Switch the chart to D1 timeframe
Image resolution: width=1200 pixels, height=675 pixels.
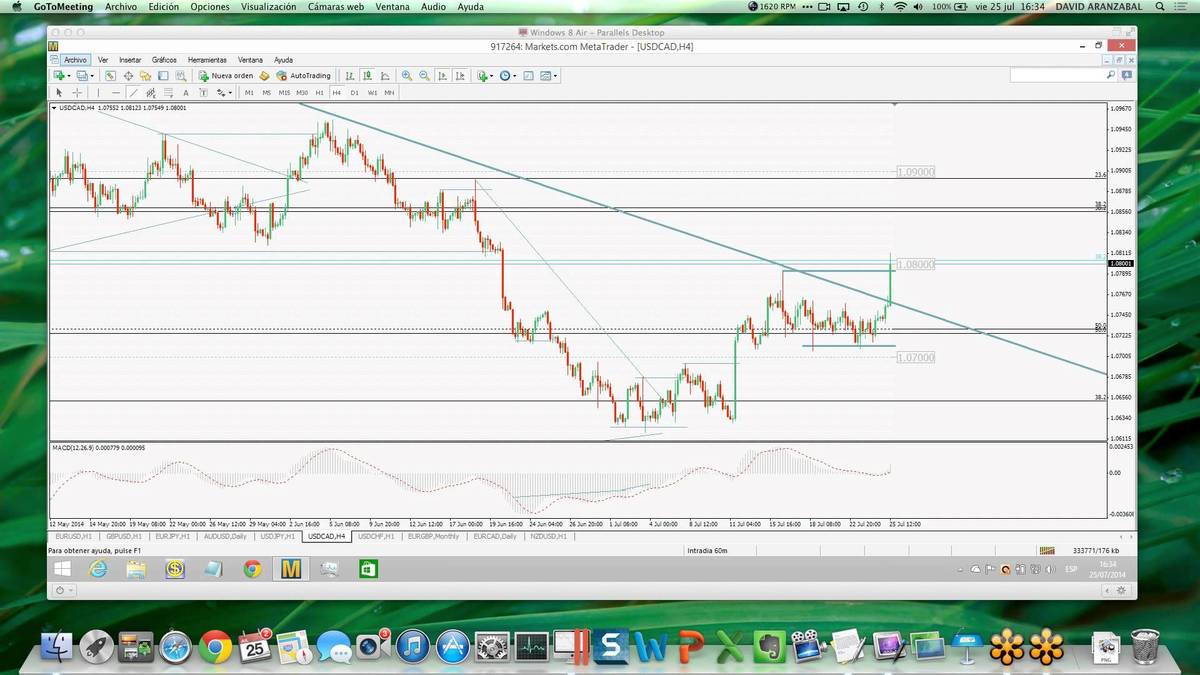(x=354, y=92)
